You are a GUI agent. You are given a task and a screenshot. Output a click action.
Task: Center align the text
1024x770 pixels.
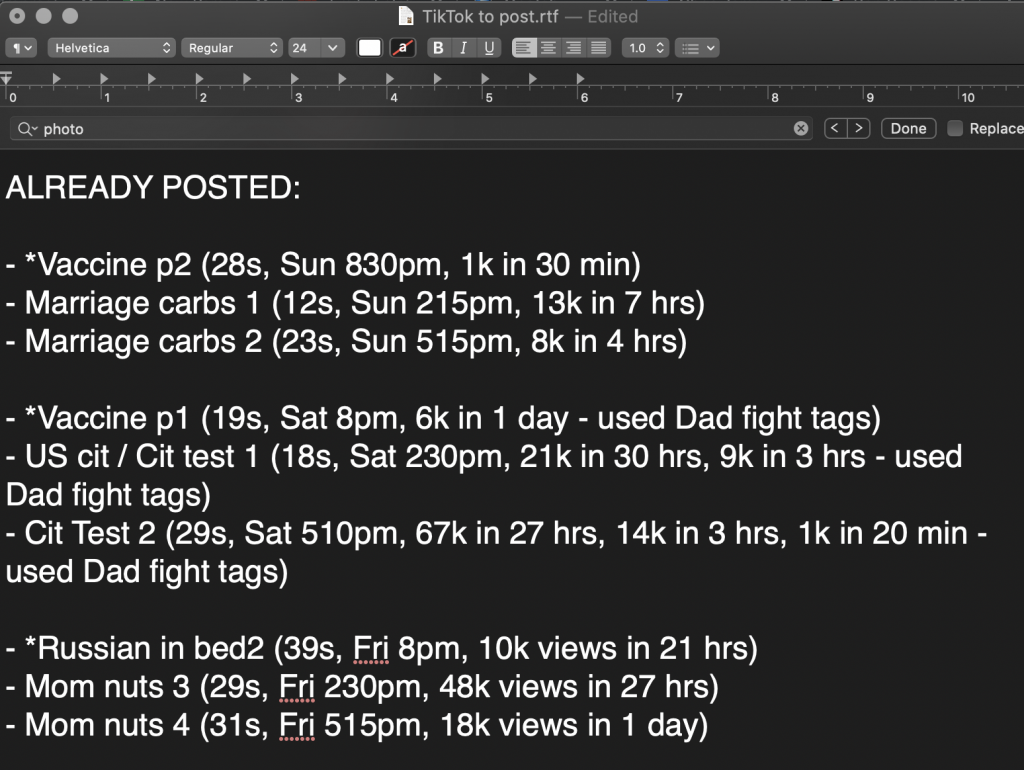549,48
